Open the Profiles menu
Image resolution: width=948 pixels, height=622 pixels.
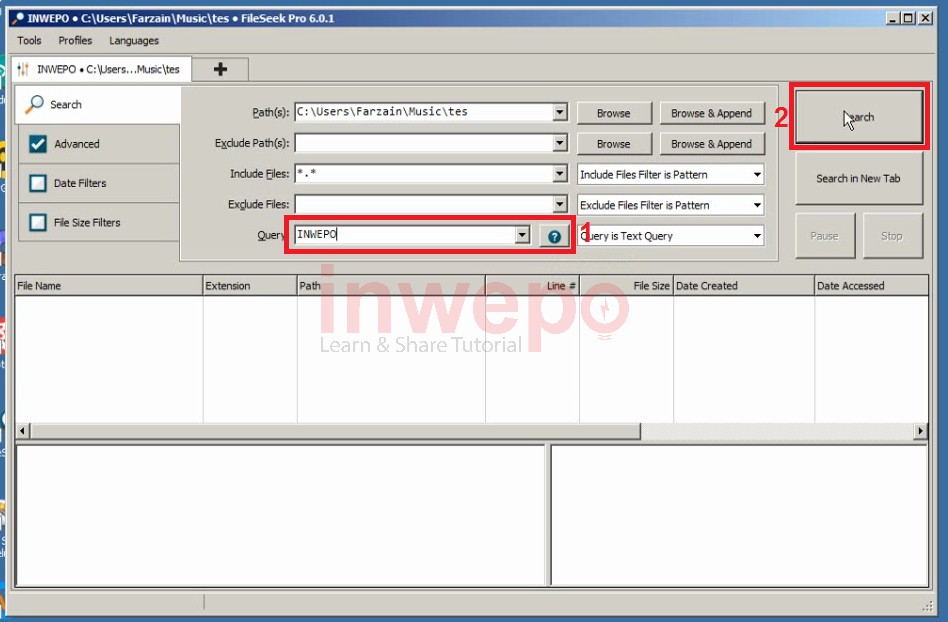(75, 40)
